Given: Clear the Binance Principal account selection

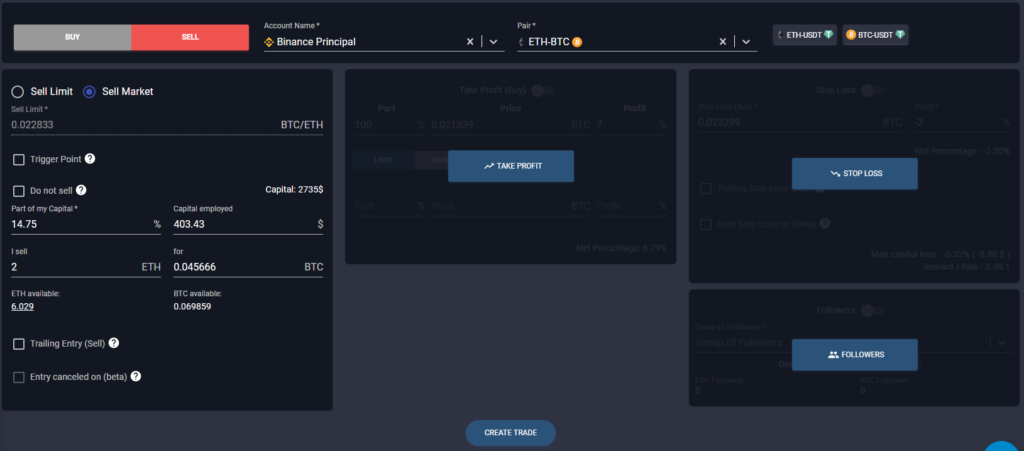Looking at the screenshot, I should [470, 42].
